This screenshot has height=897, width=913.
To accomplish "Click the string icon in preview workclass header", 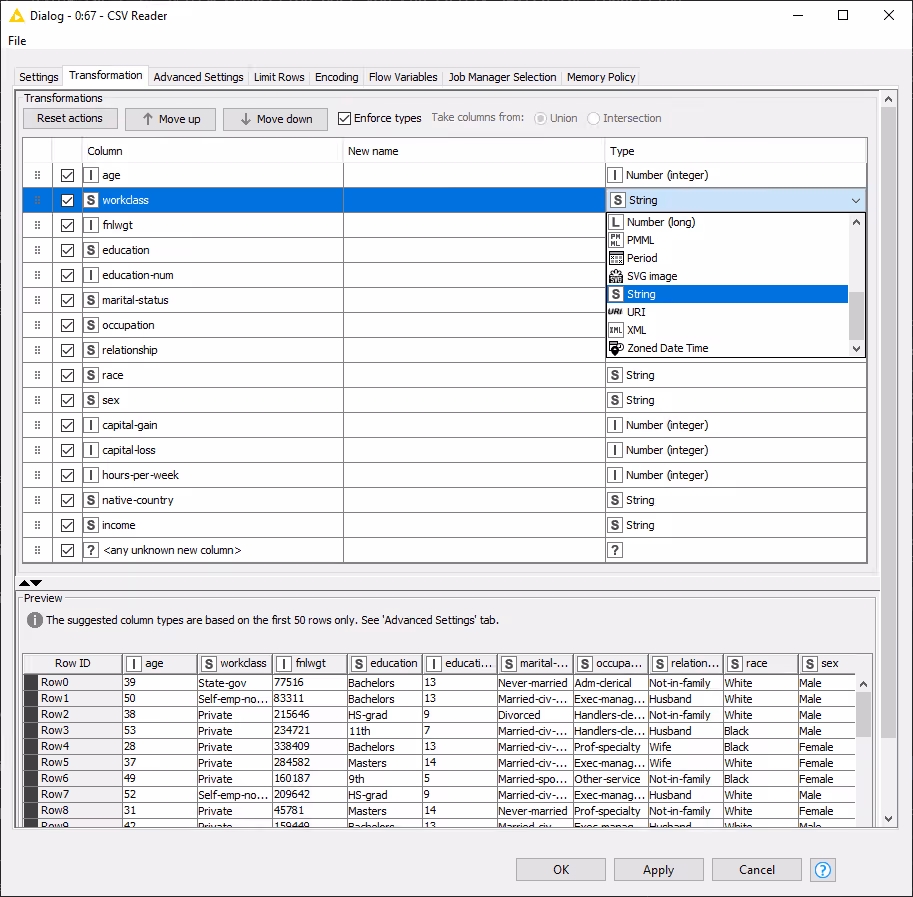I will 208,664.
